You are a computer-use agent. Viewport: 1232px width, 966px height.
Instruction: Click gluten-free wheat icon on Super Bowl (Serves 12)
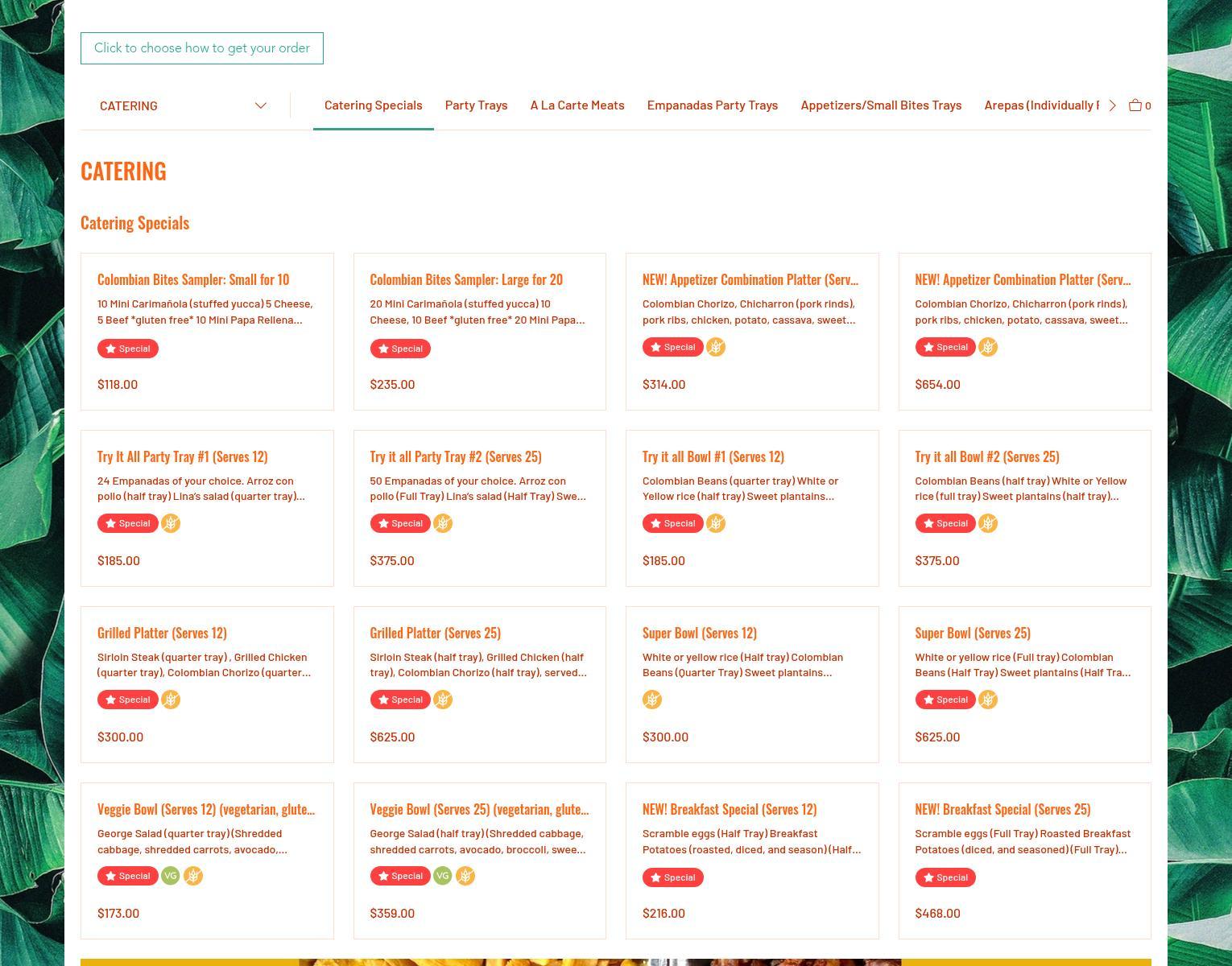(x=652, y=700)
